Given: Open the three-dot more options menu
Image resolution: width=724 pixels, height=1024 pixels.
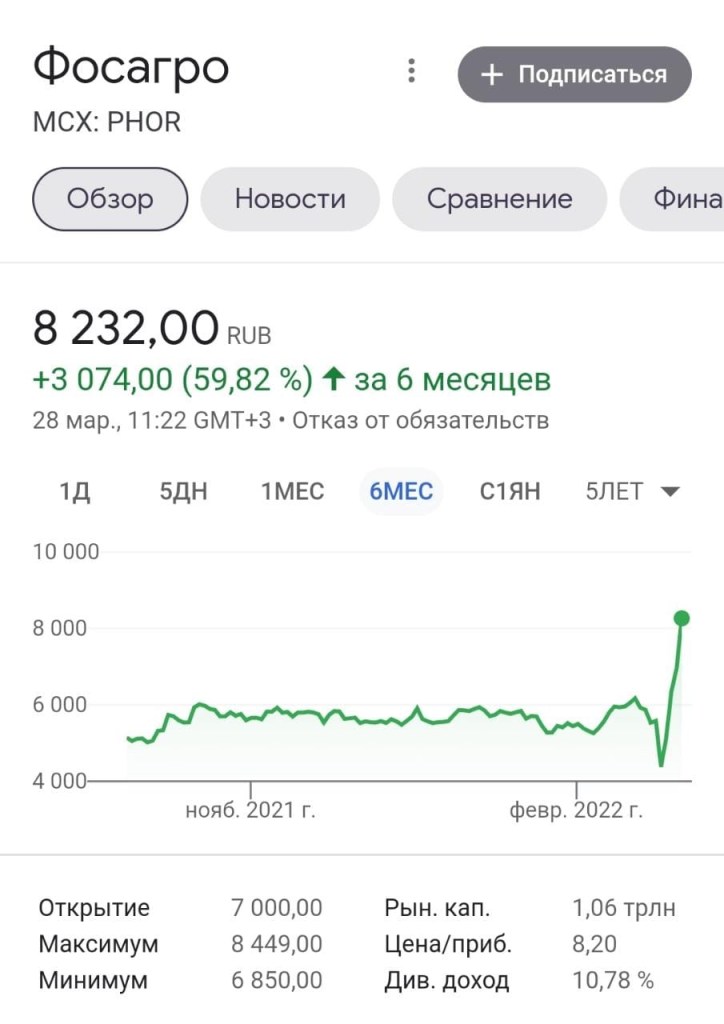Looking at the screenshot, I should [411, 71].
